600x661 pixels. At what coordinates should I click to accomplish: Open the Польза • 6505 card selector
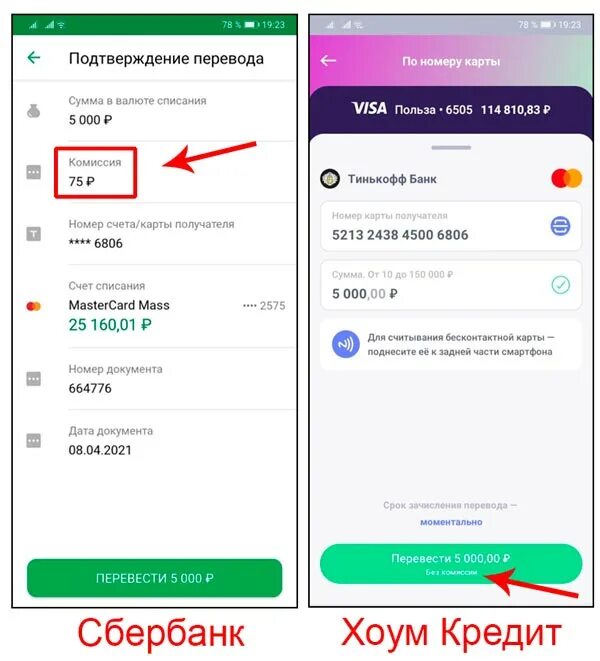coord(451,110)
